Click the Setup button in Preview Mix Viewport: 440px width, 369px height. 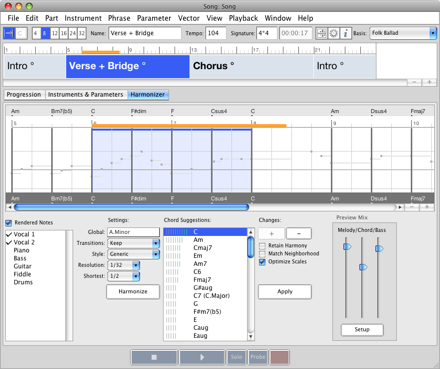point(362,330)
